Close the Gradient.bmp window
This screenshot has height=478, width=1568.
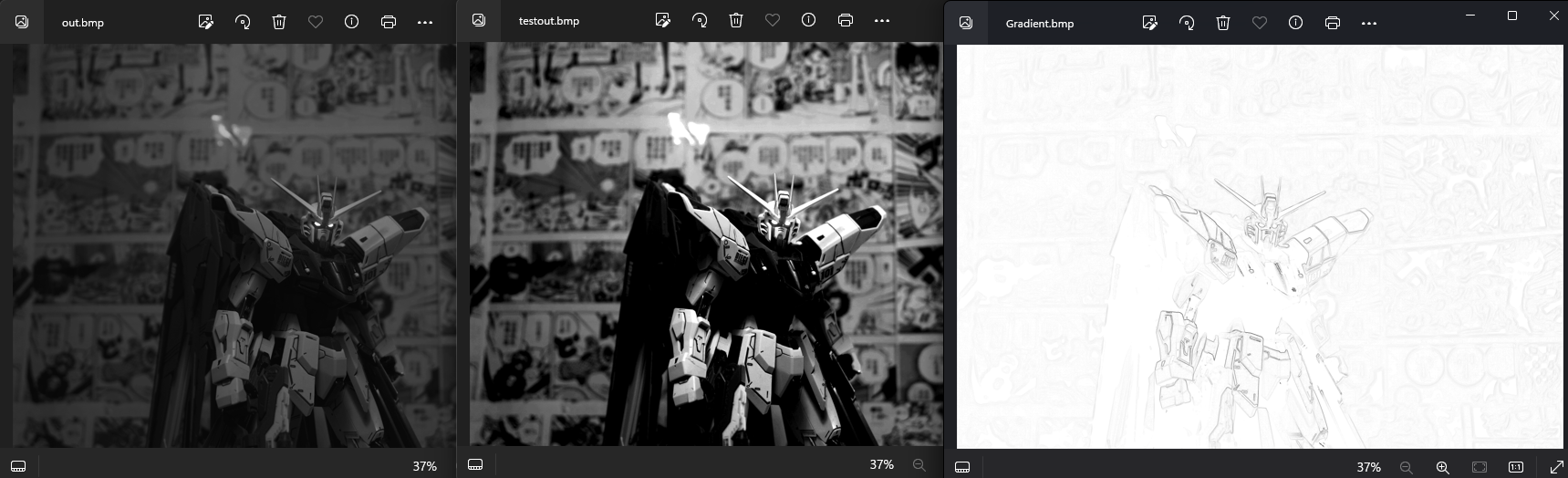point(1554,16)
